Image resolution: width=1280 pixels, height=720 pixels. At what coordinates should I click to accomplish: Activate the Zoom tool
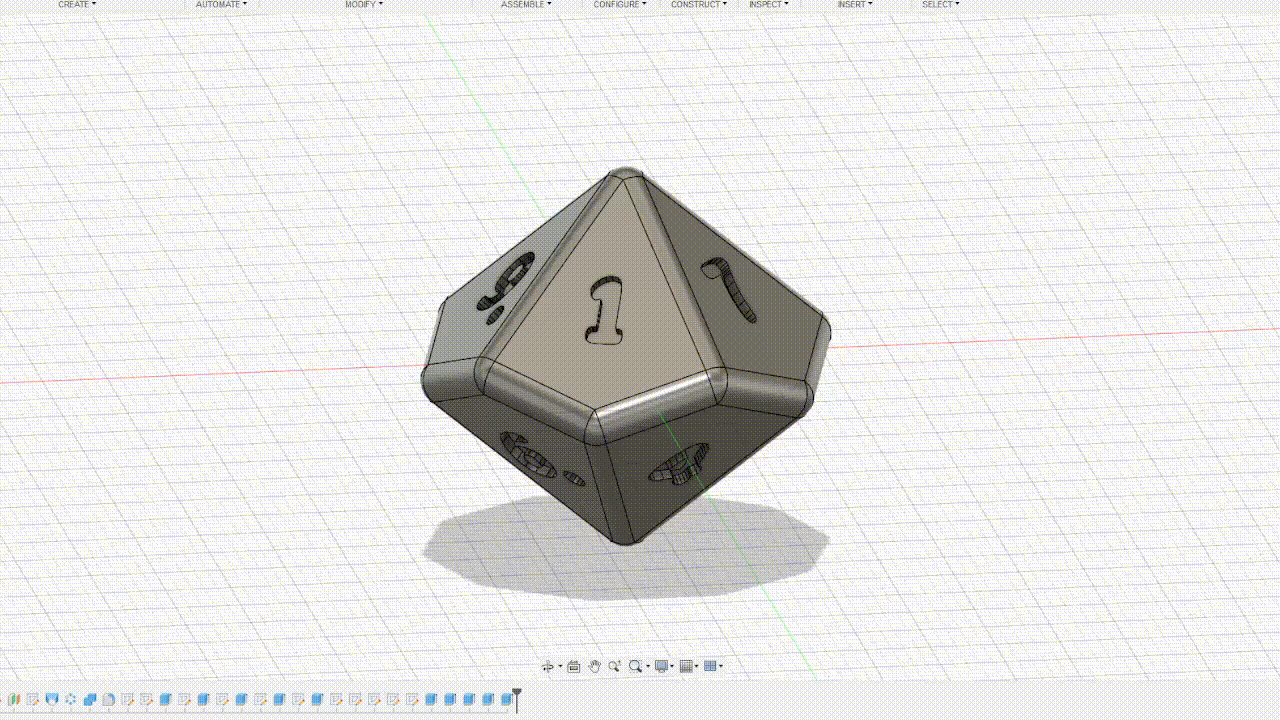click(613, 666)
